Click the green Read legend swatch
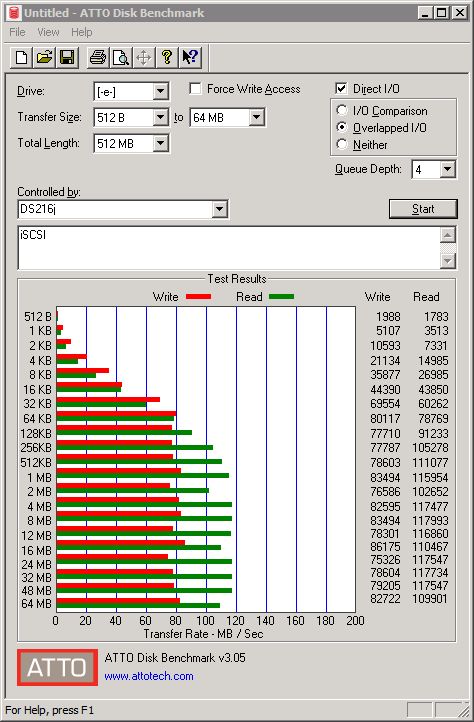474x722 pixels. (281, 297)
